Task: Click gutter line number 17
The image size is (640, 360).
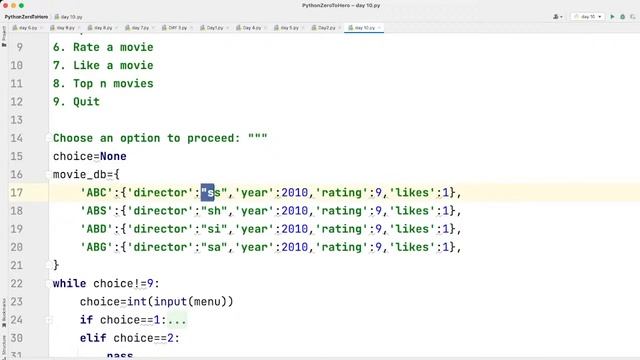Action: coord(16,193)
